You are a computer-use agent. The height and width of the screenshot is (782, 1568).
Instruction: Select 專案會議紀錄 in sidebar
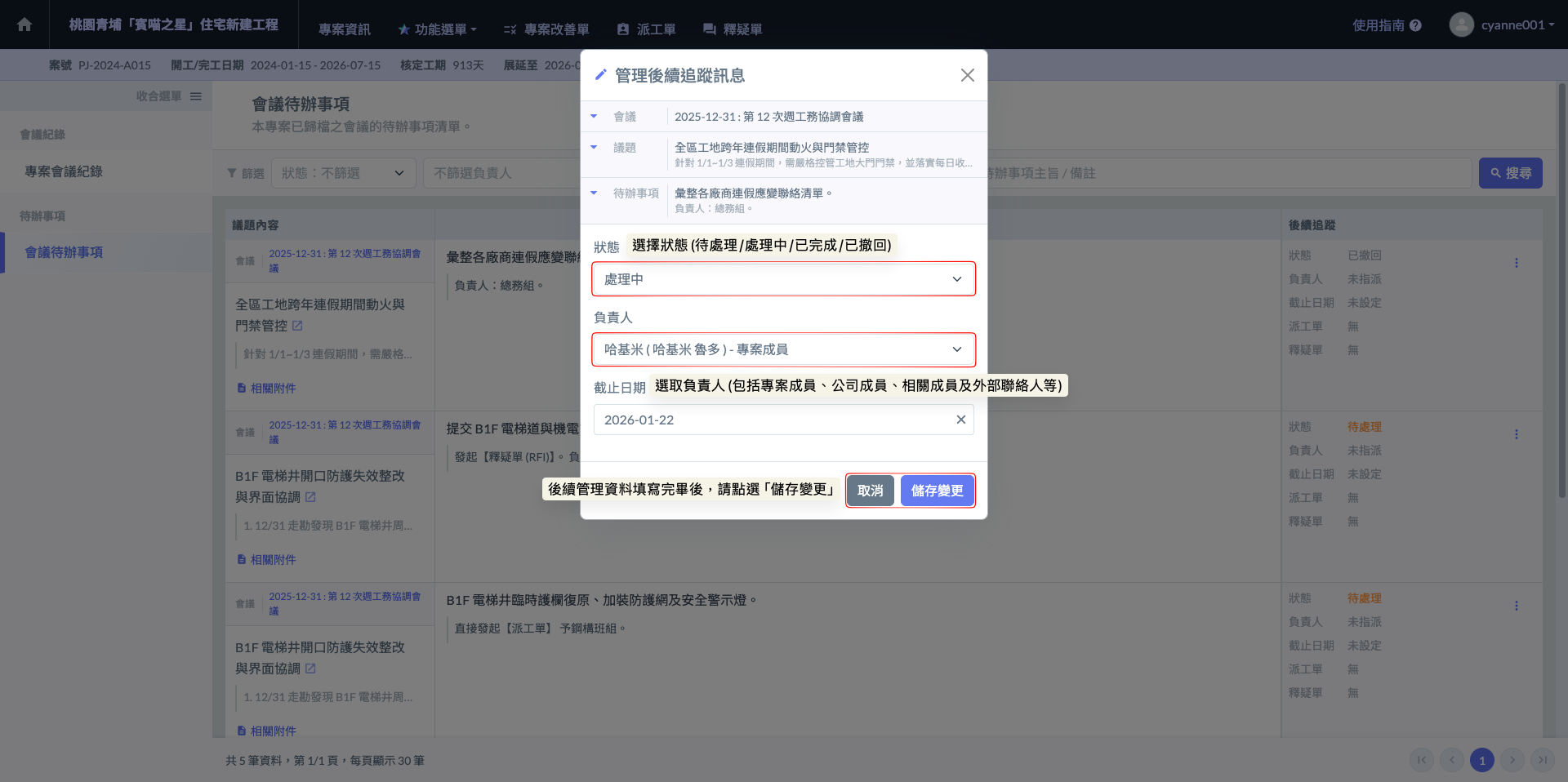[x=64, y=171]
